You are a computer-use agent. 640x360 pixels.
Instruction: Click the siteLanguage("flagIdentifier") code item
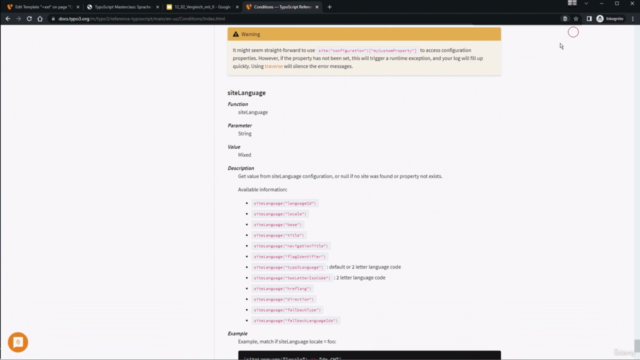pos(289,256)
